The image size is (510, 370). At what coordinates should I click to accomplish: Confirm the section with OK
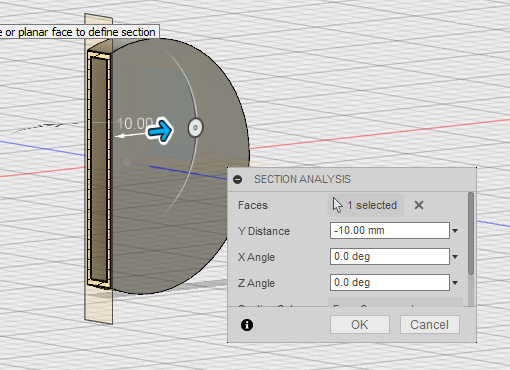(360, 325)
